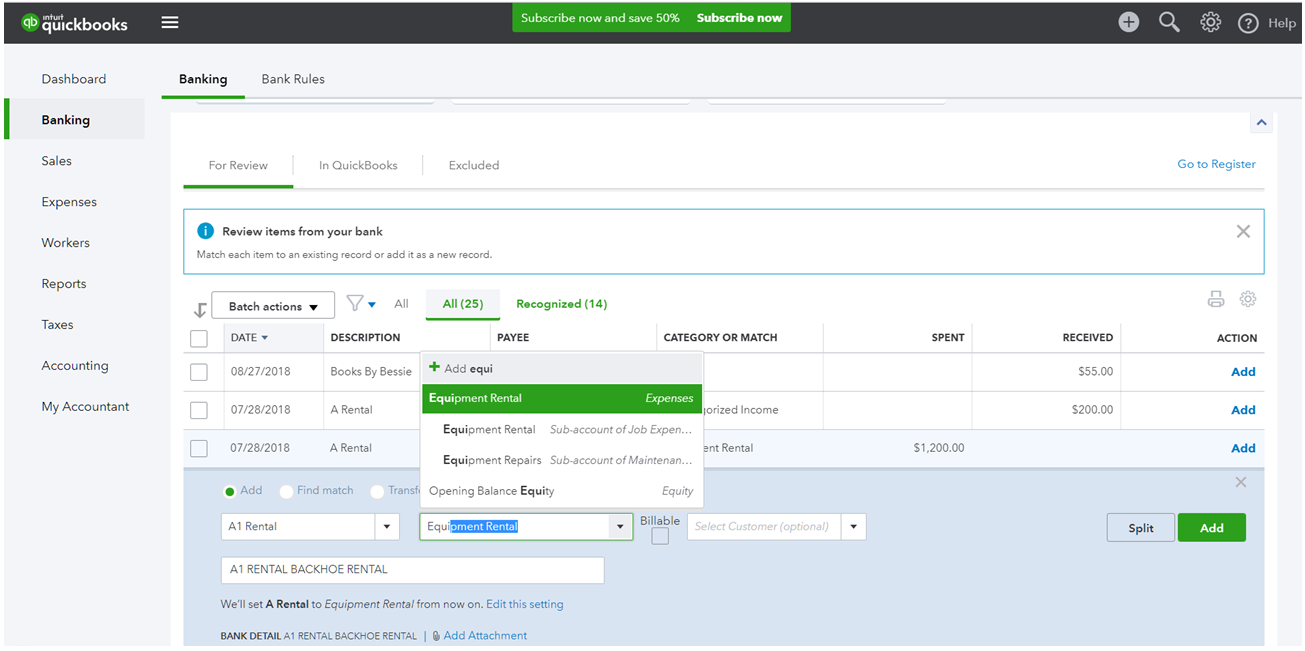
Task: Check the $1,200.00 A Rental row checkbox
Action: (199, 448)
